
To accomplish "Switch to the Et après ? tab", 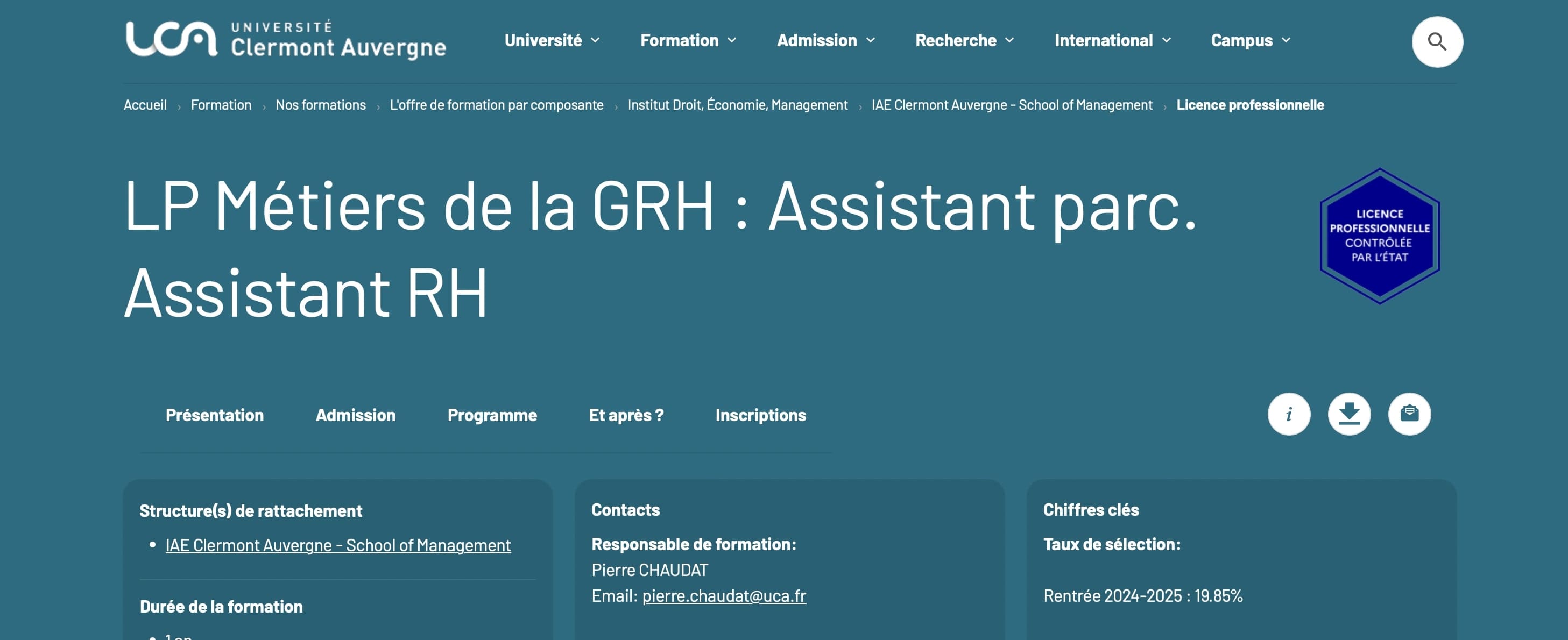I will tap(626, 415).
